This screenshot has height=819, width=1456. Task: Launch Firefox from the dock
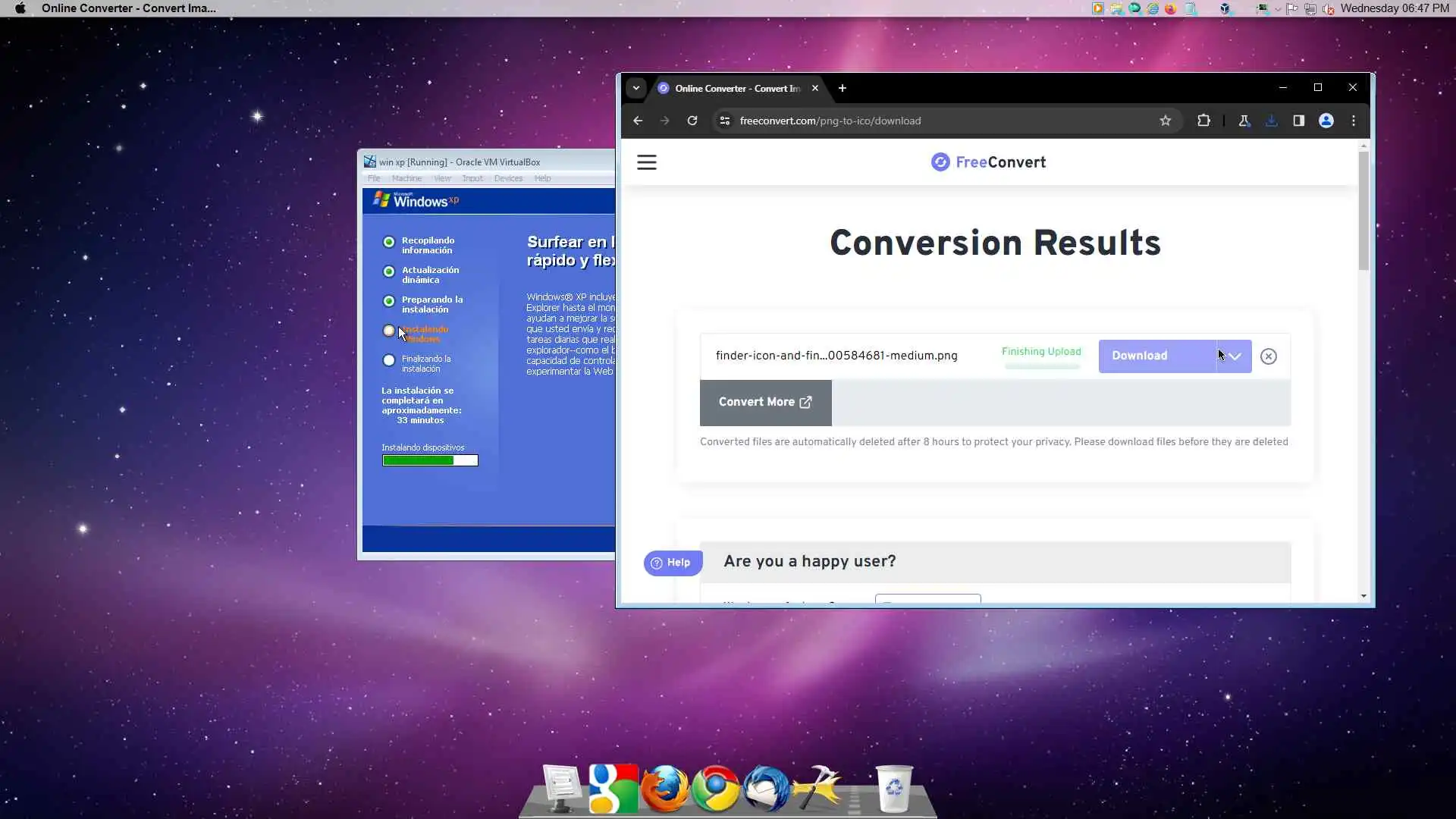pyautogui.click(x=664, y=789)
